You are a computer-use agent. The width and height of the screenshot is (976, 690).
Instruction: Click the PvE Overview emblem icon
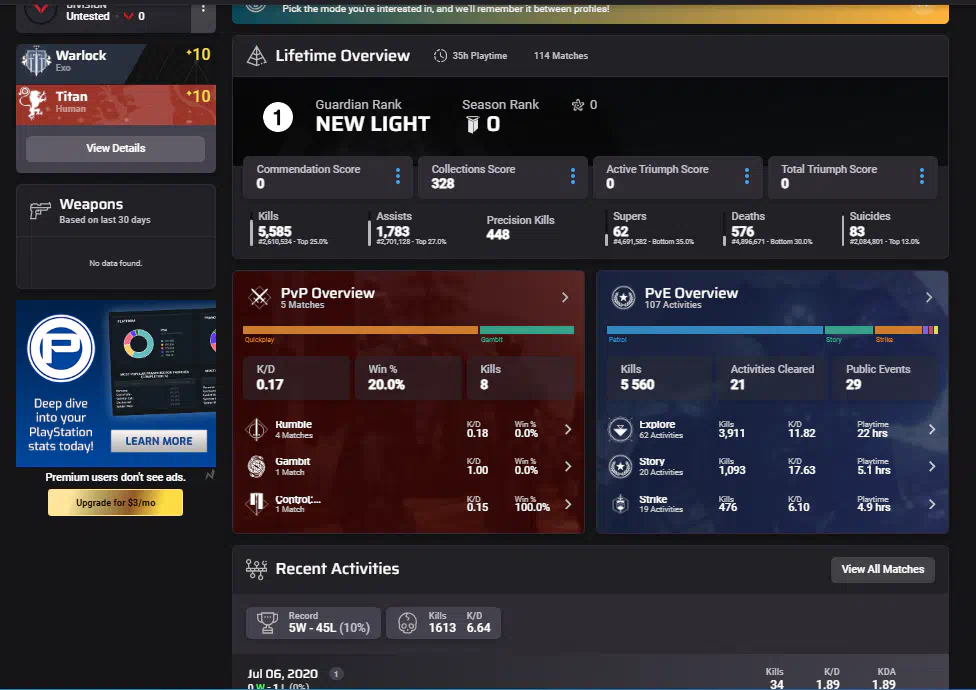(x=624, y=296)
